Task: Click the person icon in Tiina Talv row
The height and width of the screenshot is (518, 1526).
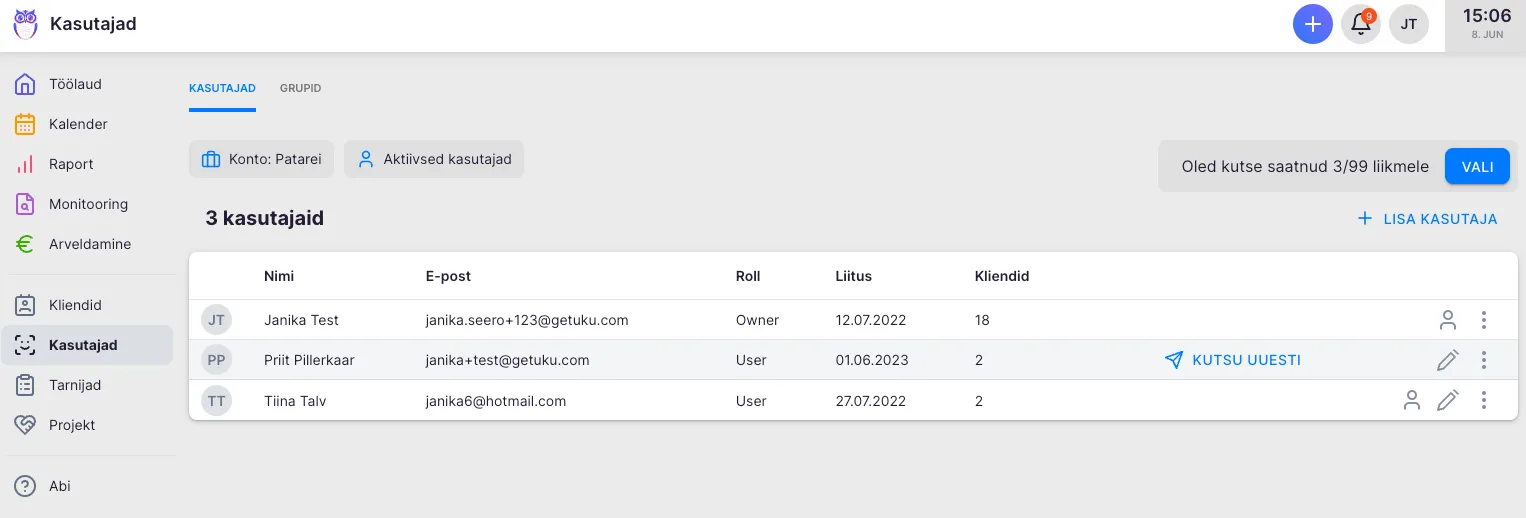Action: pos(1411,401)
